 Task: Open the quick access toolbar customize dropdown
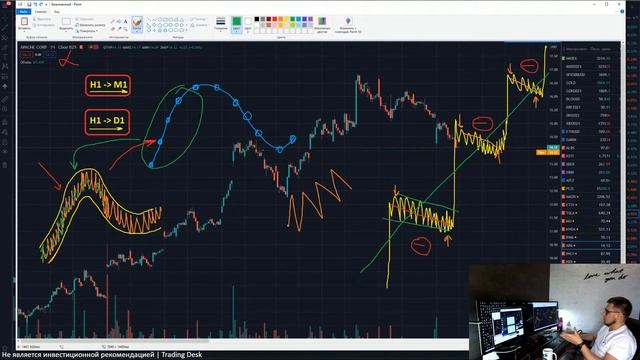(x=46, y=4)
